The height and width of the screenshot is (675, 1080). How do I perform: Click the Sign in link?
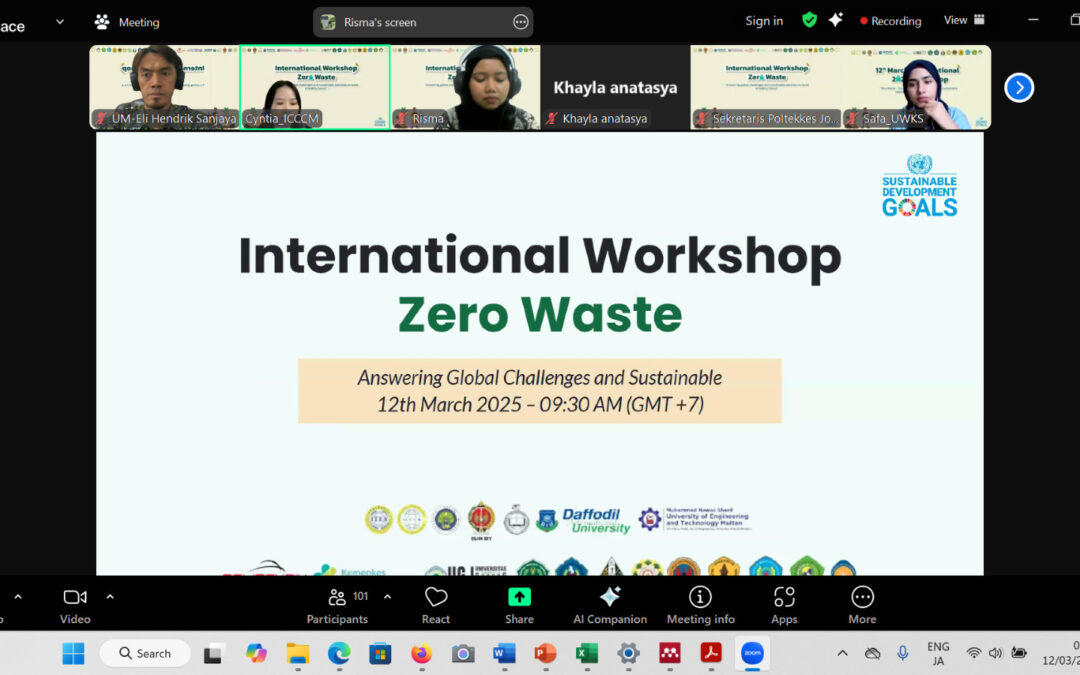(x=763, y=20)
